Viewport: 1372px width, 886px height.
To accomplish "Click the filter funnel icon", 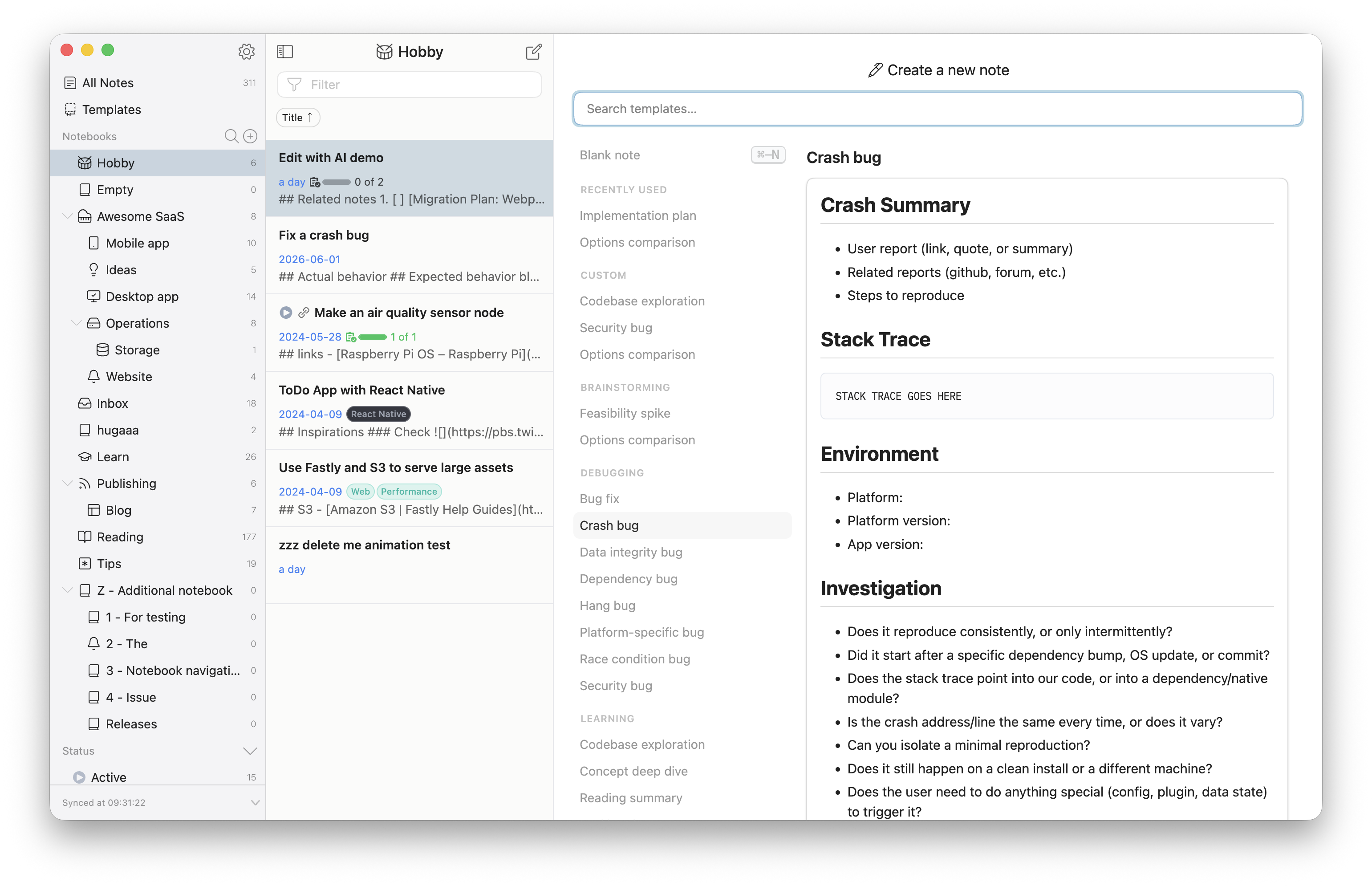I will click(294, 85).
